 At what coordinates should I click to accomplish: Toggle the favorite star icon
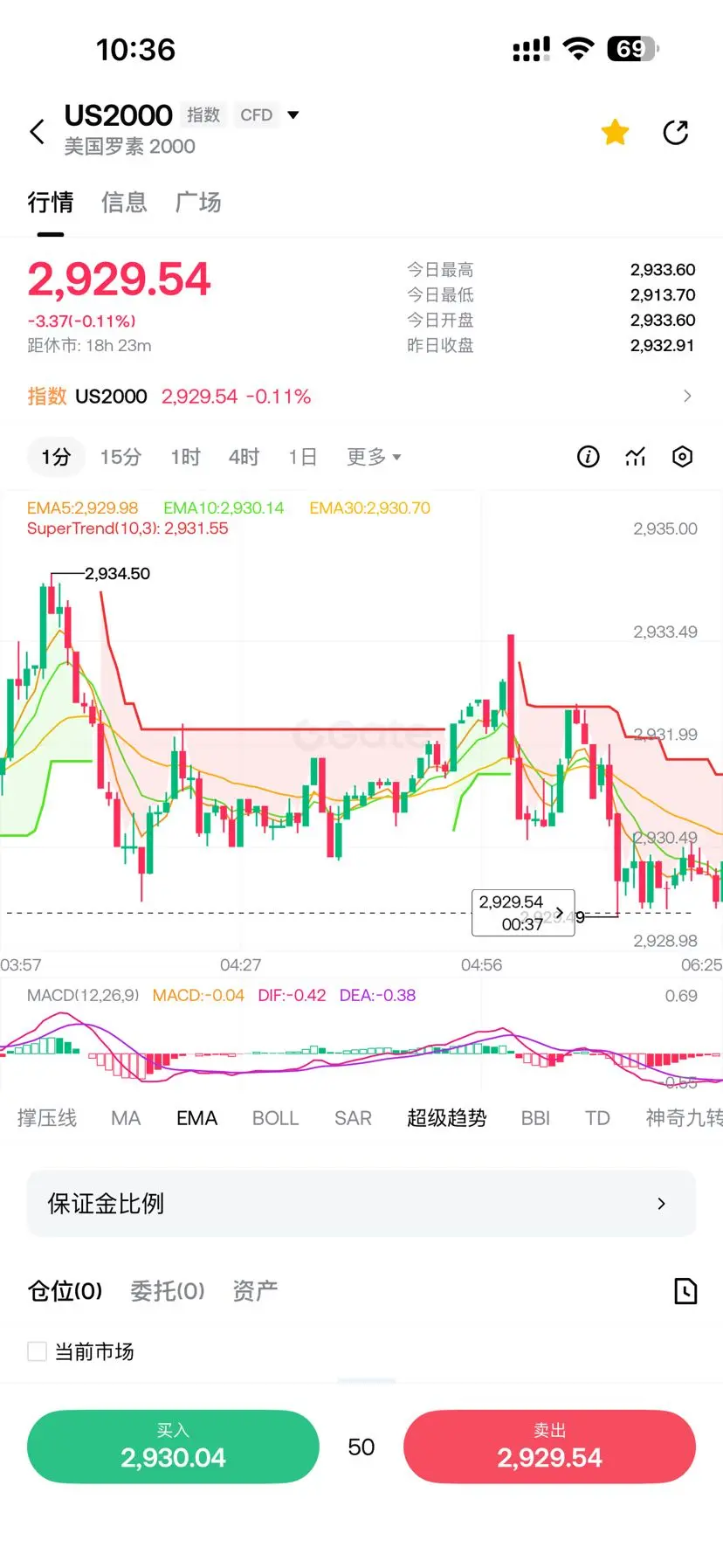click(615, 132)
